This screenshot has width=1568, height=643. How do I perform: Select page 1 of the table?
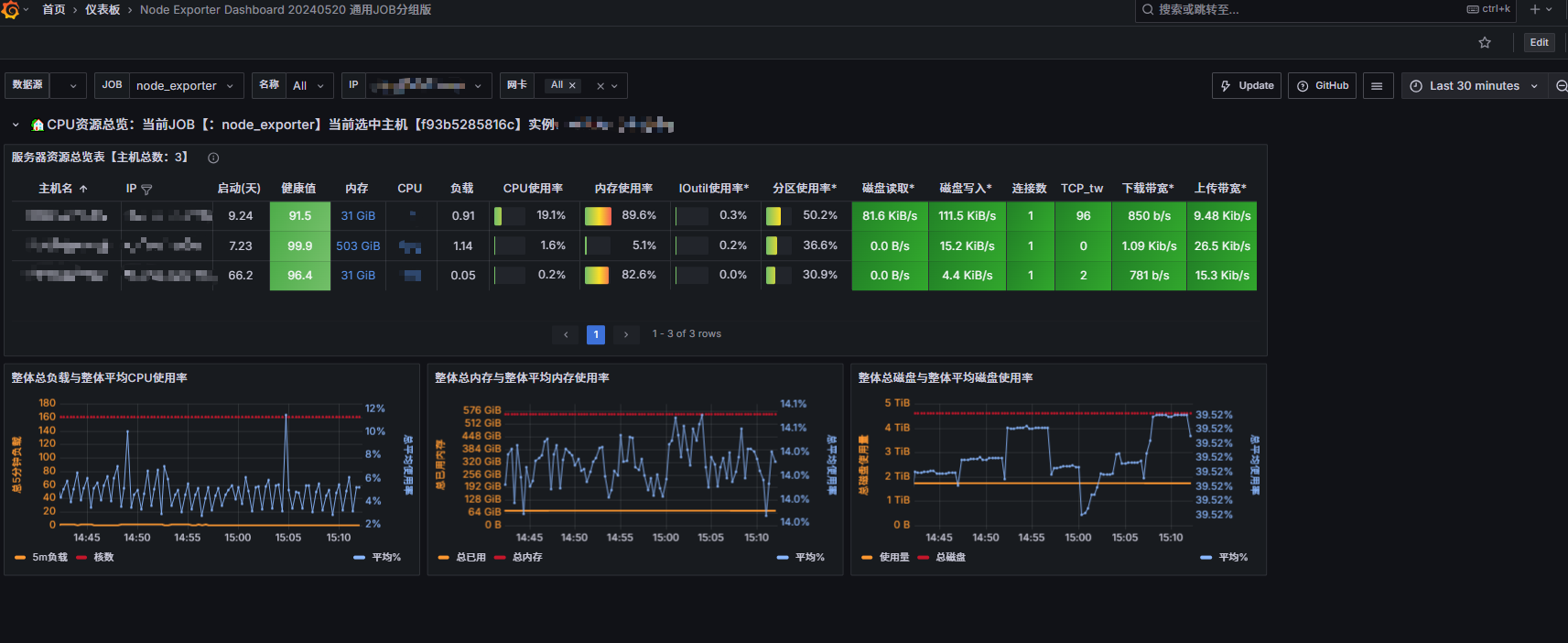point(596,334)
